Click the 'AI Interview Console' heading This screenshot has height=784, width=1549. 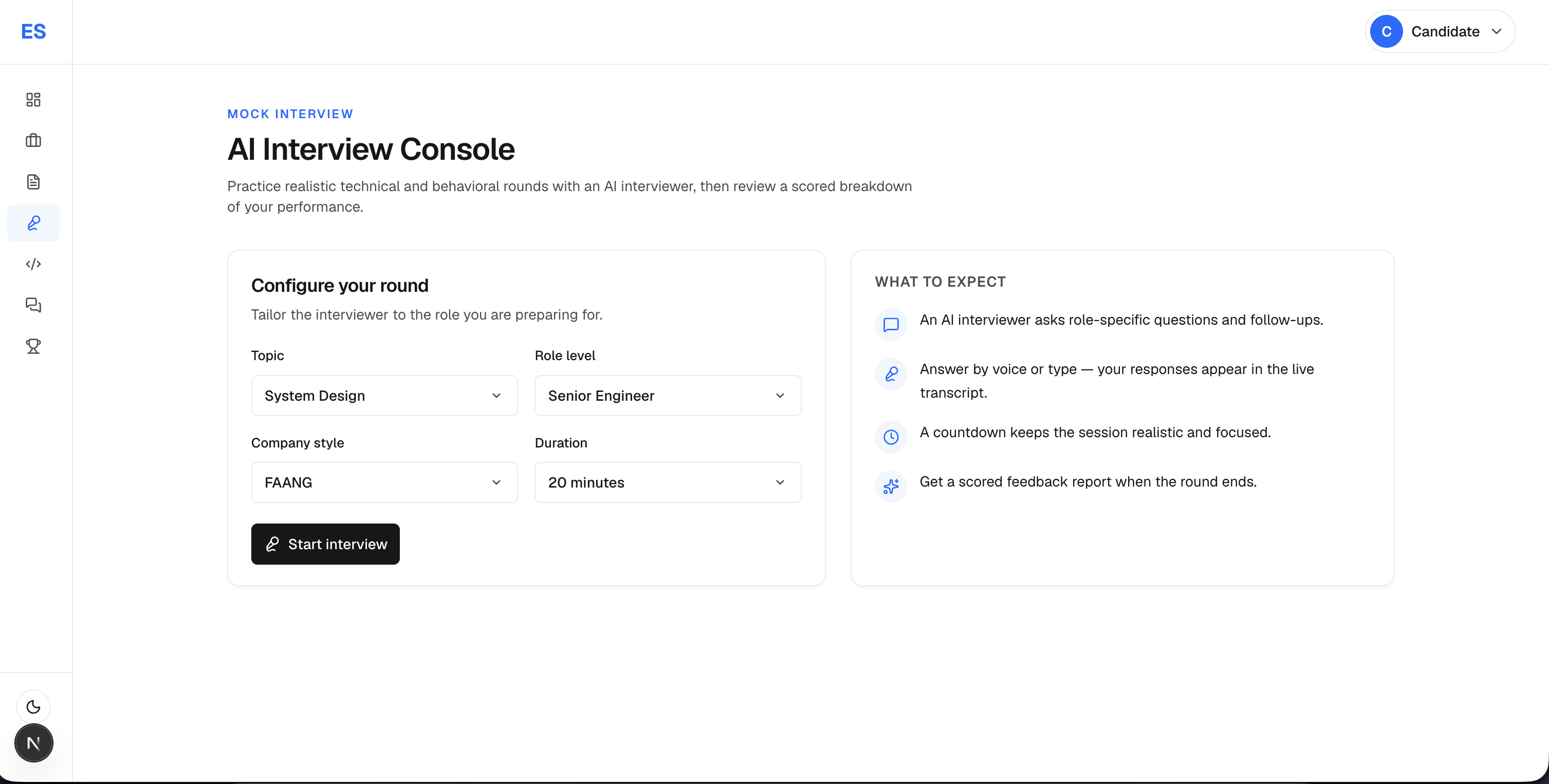[371, 149]
